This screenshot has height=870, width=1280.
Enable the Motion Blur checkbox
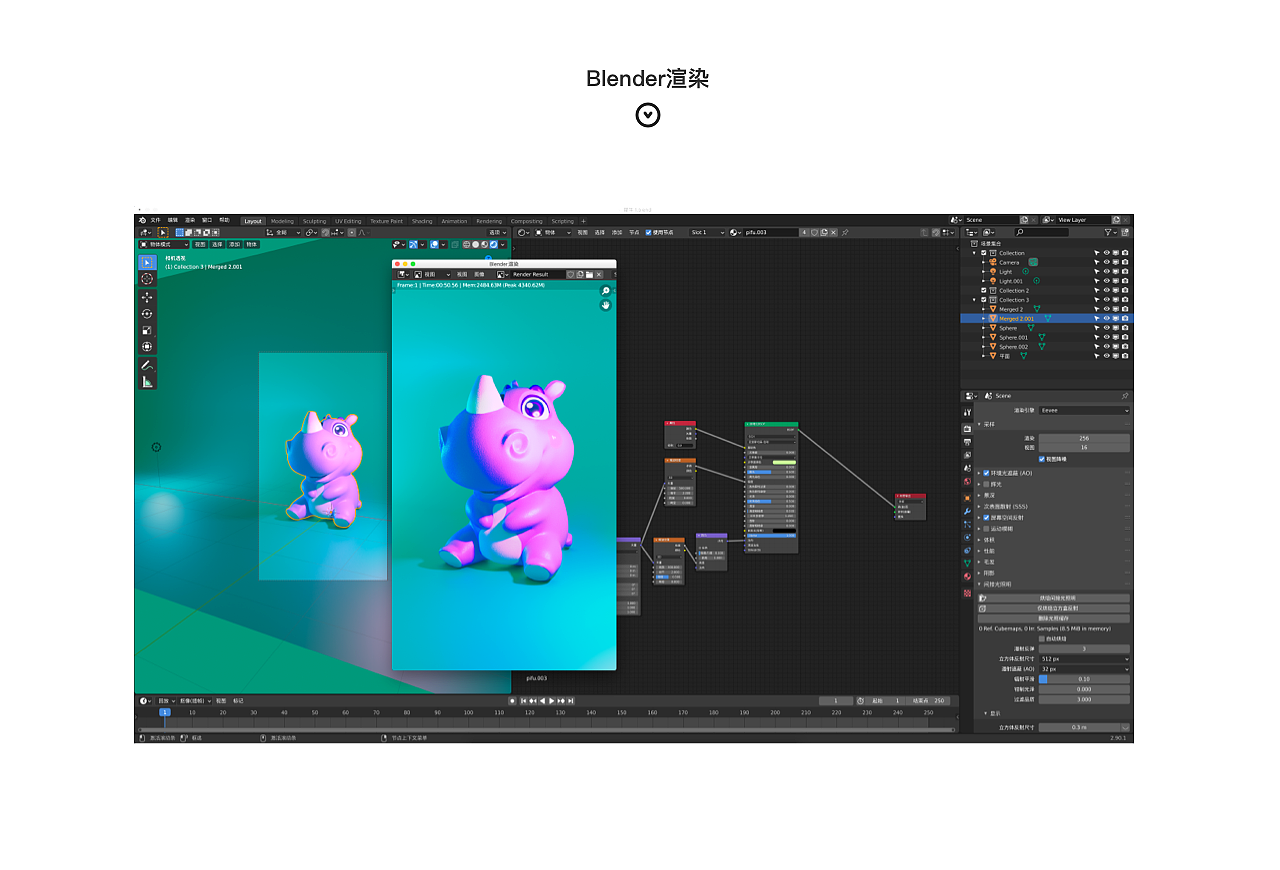coord(986,528)
